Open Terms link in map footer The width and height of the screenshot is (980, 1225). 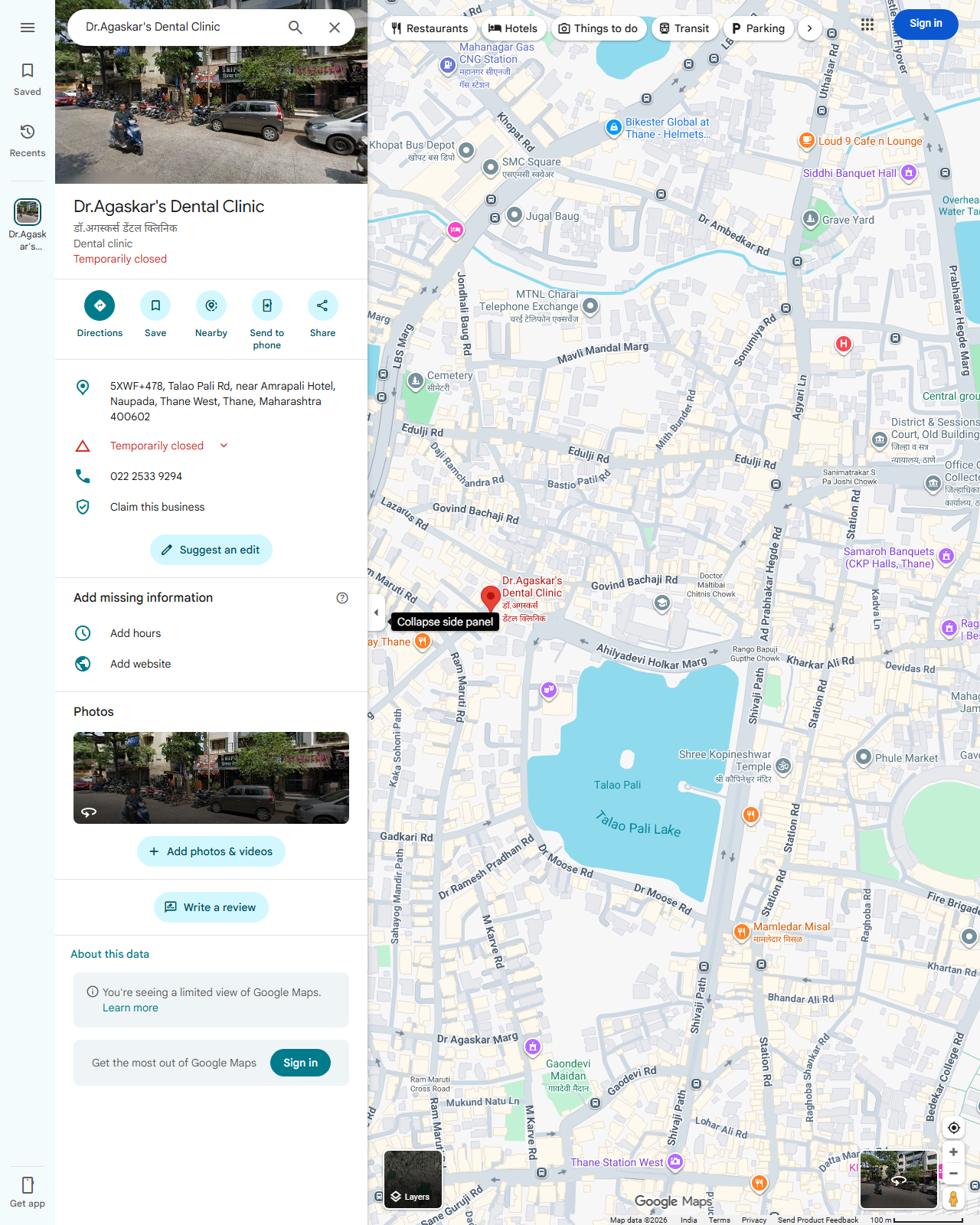pos(719,1220)
